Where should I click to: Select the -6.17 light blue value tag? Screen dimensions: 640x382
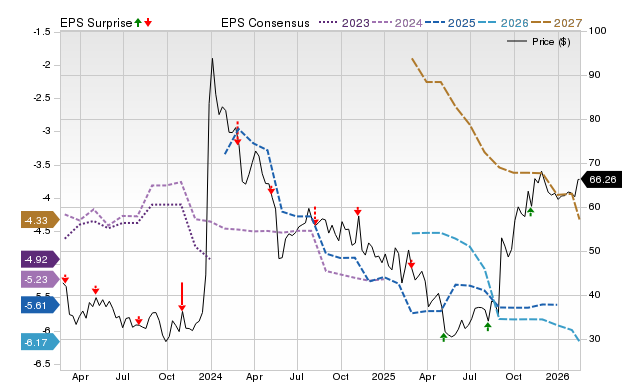[x=40, y=342]
